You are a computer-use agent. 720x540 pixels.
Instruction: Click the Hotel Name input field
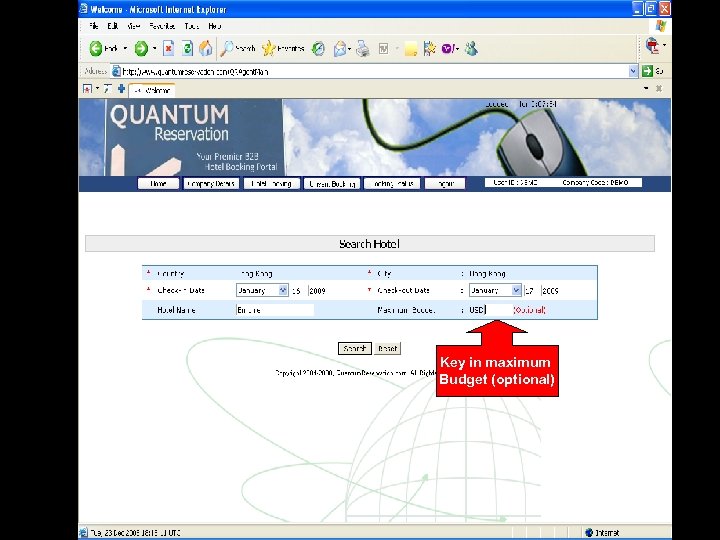pyautogui.click(x=275, y=310)
